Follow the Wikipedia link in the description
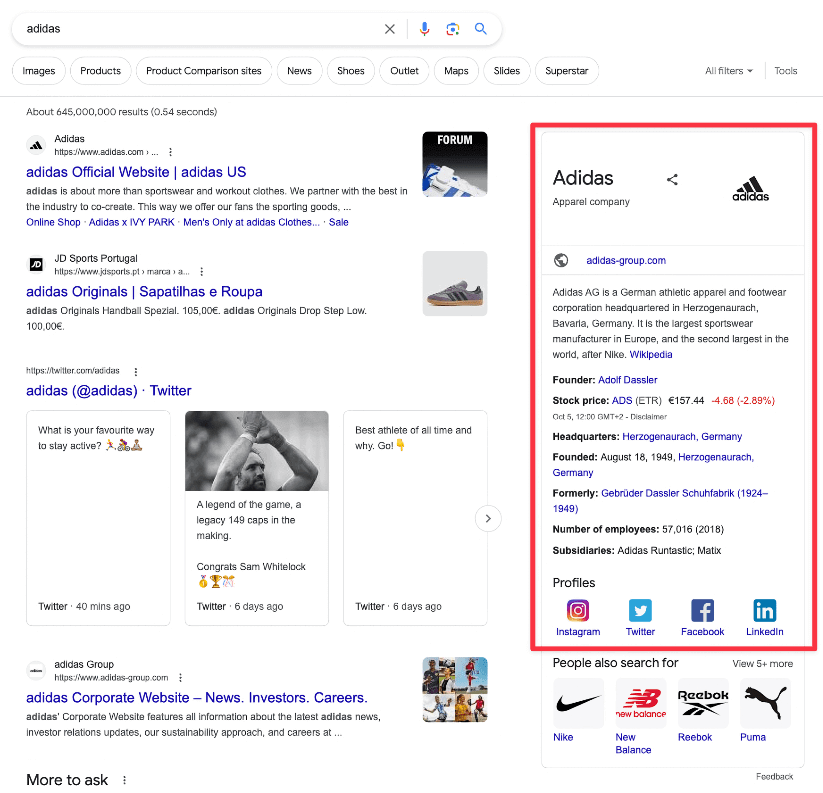Screen dimensions: 823x793 point(651,354)
